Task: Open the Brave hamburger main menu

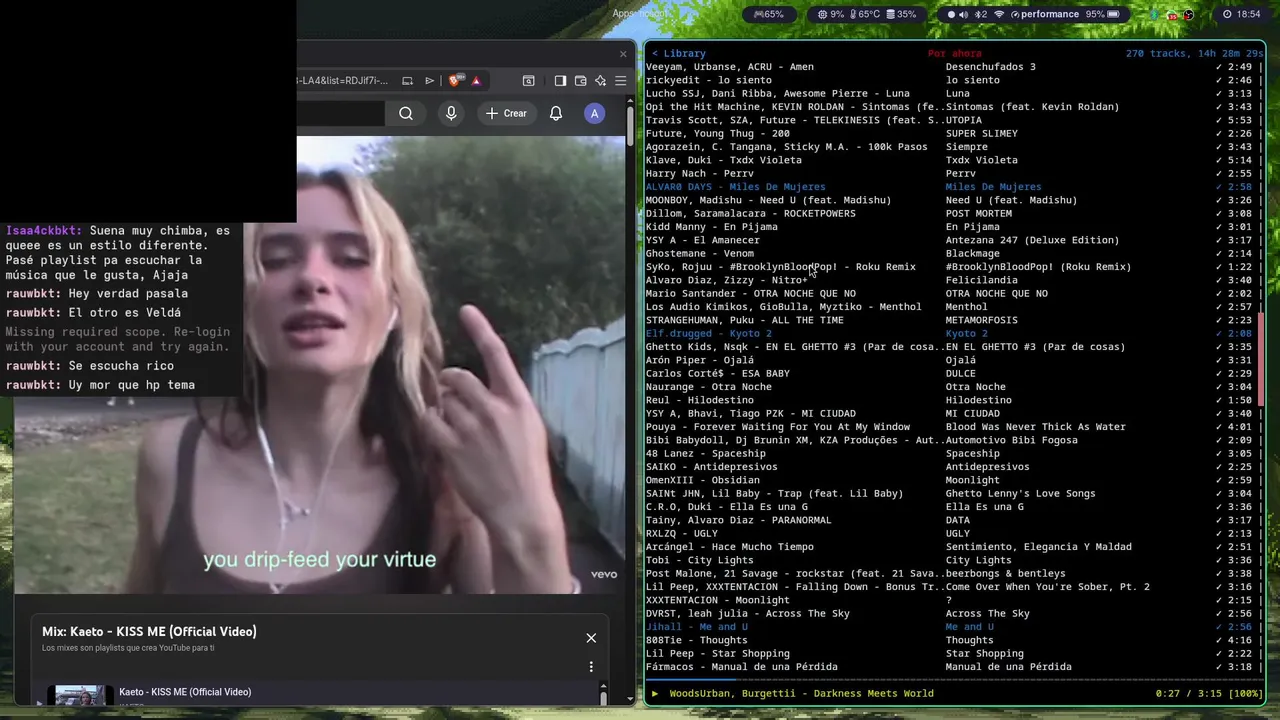Action: (x=620, y=81)
